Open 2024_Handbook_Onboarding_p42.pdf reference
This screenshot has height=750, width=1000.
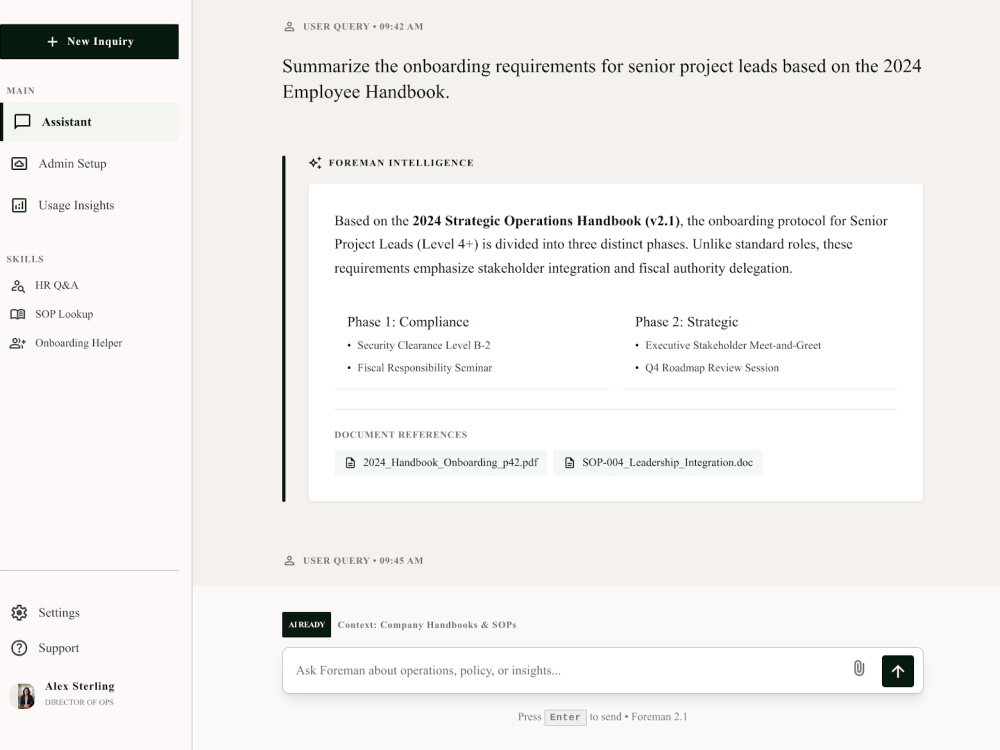[441, 462]
